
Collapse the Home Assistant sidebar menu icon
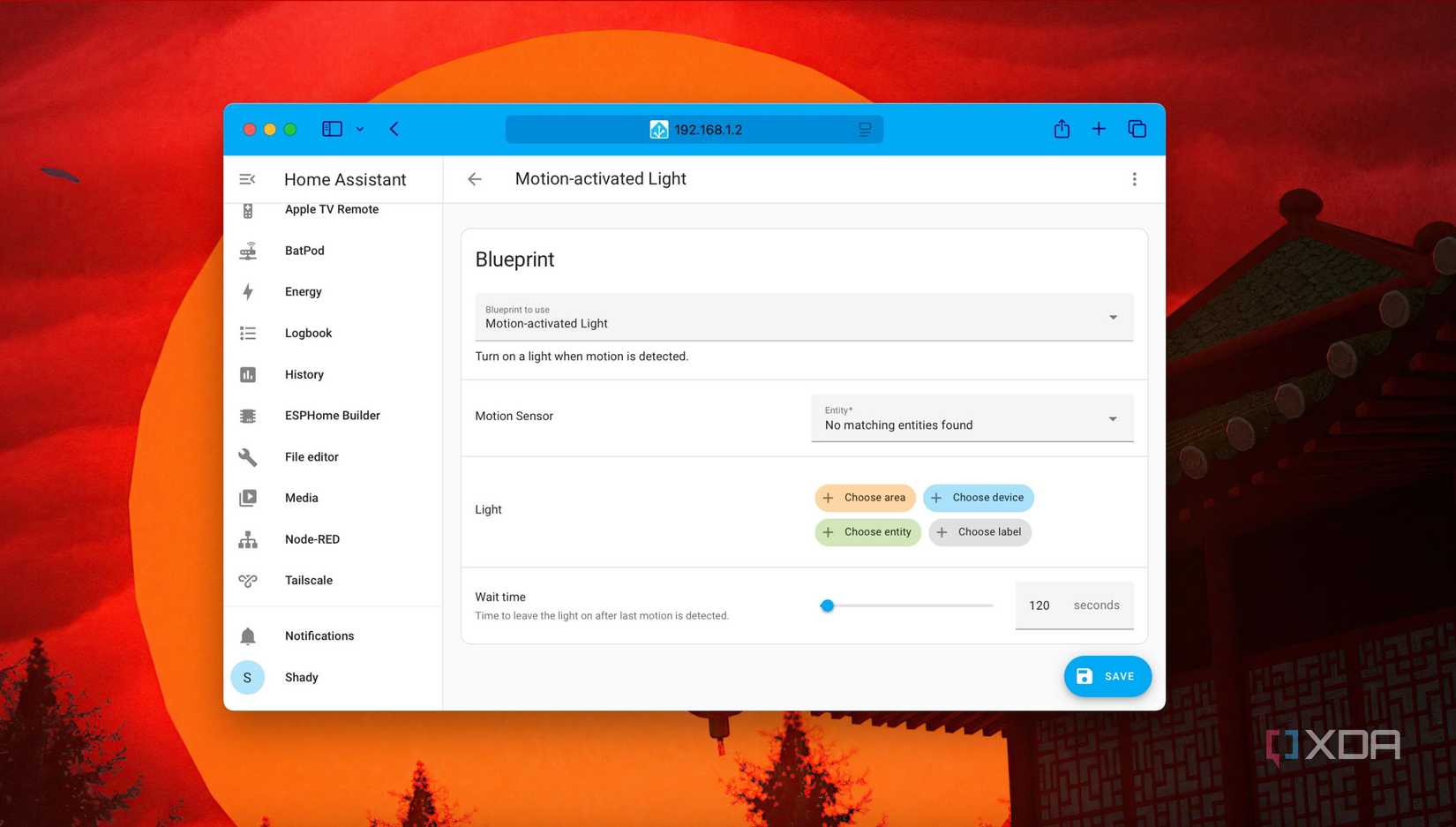247,179
